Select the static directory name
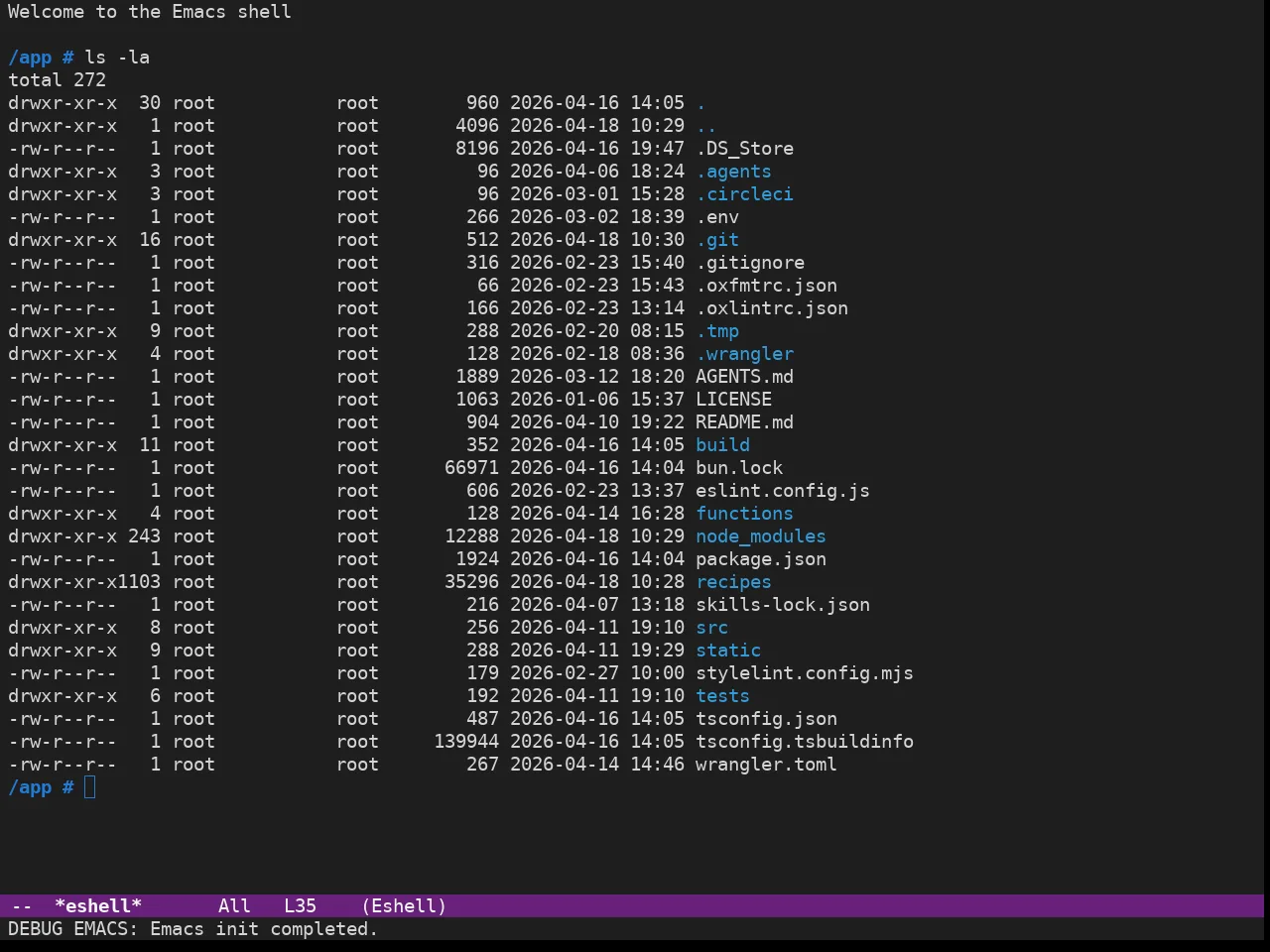The image size is (1270, 952). pos(728,651)
